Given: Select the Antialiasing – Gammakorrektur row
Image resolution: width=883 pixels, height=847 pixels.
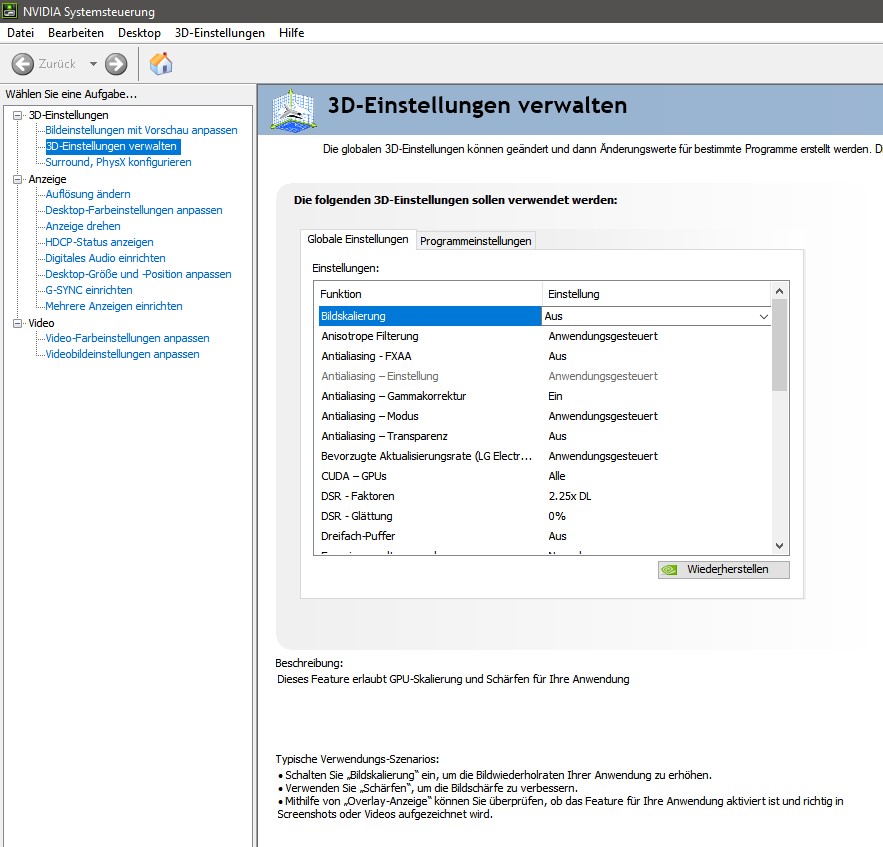Looking at the screenshot, I should pyautogui.click(x=545, y=396).
